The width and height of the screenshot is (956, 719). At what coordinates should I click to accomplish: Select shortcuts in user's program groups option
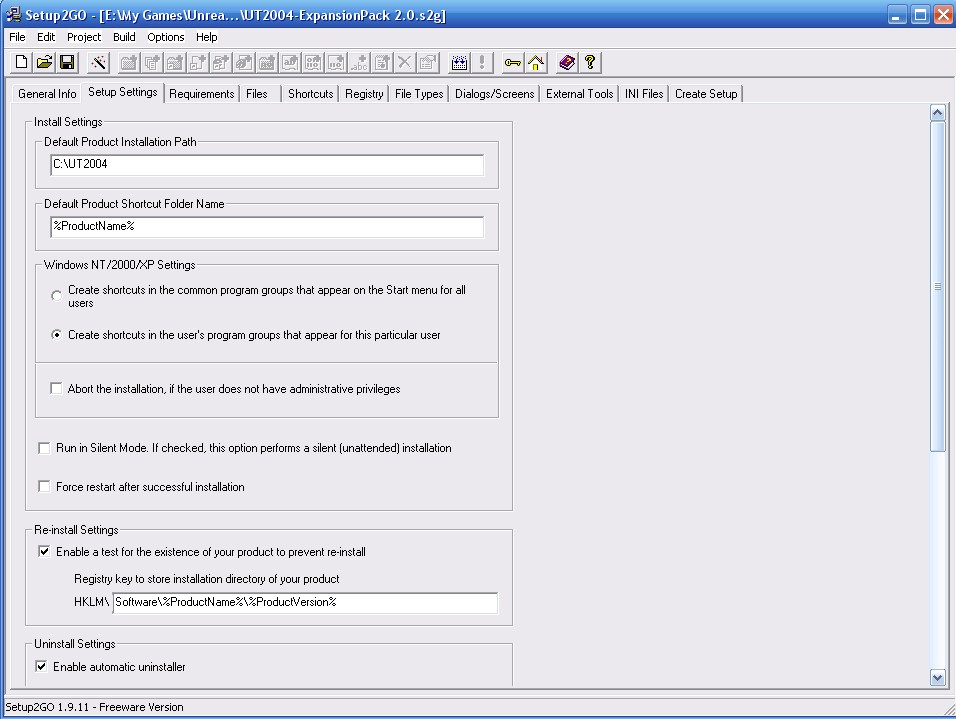56,335
